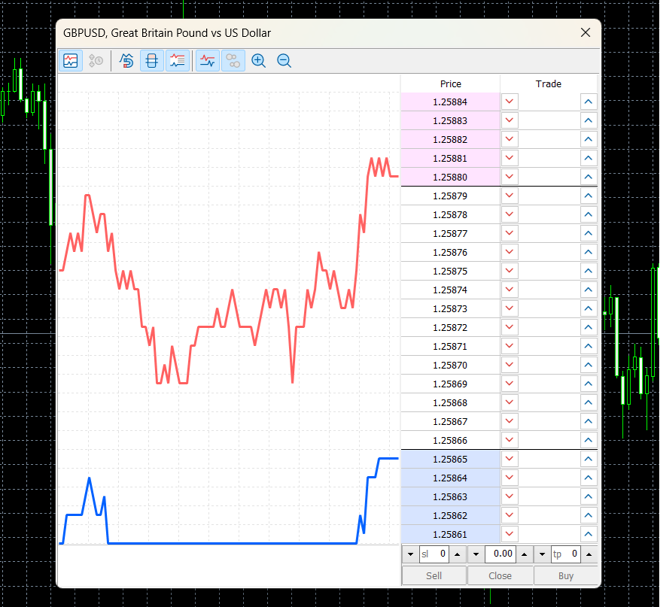Toggle the bid/ask lines icon

click(x=208, y=61)
